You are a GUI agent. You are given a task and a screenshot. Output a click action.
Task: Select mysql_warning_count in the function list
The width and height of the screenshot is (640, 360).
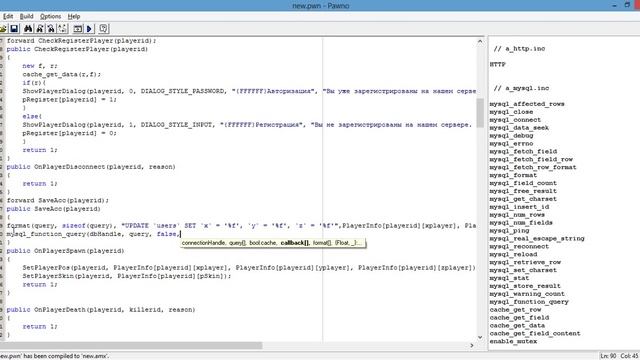(527, 294)
